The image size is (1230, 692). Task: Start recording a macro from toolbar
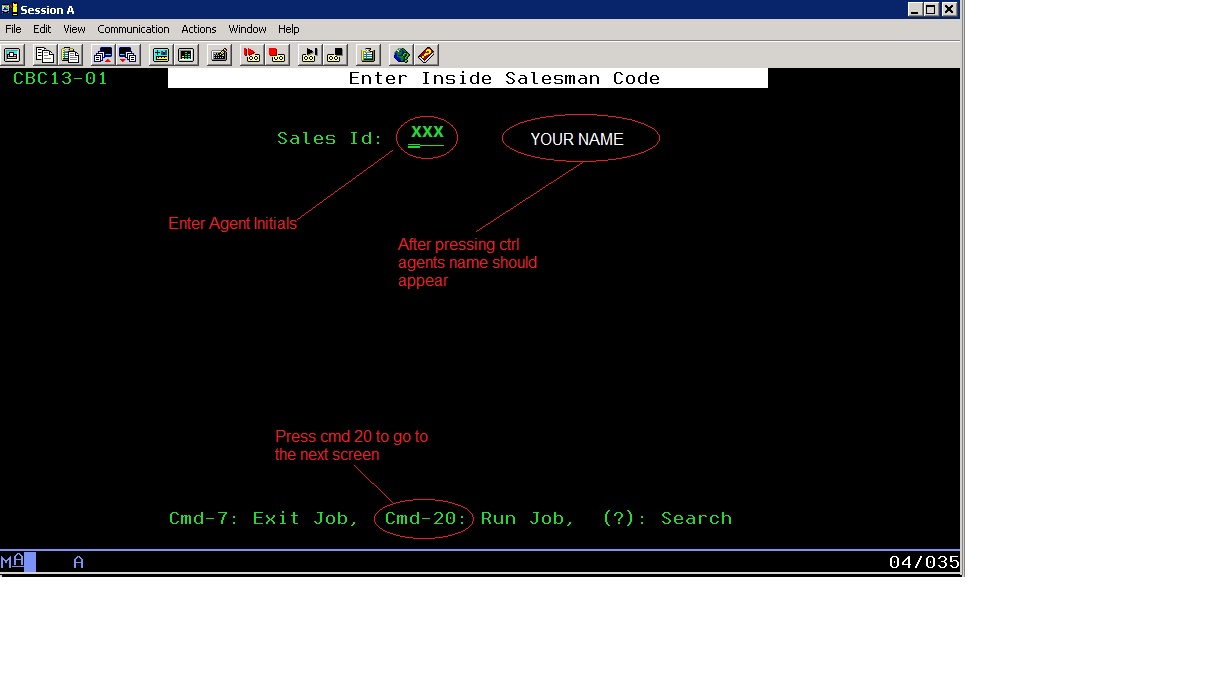(x=252, y=55)
